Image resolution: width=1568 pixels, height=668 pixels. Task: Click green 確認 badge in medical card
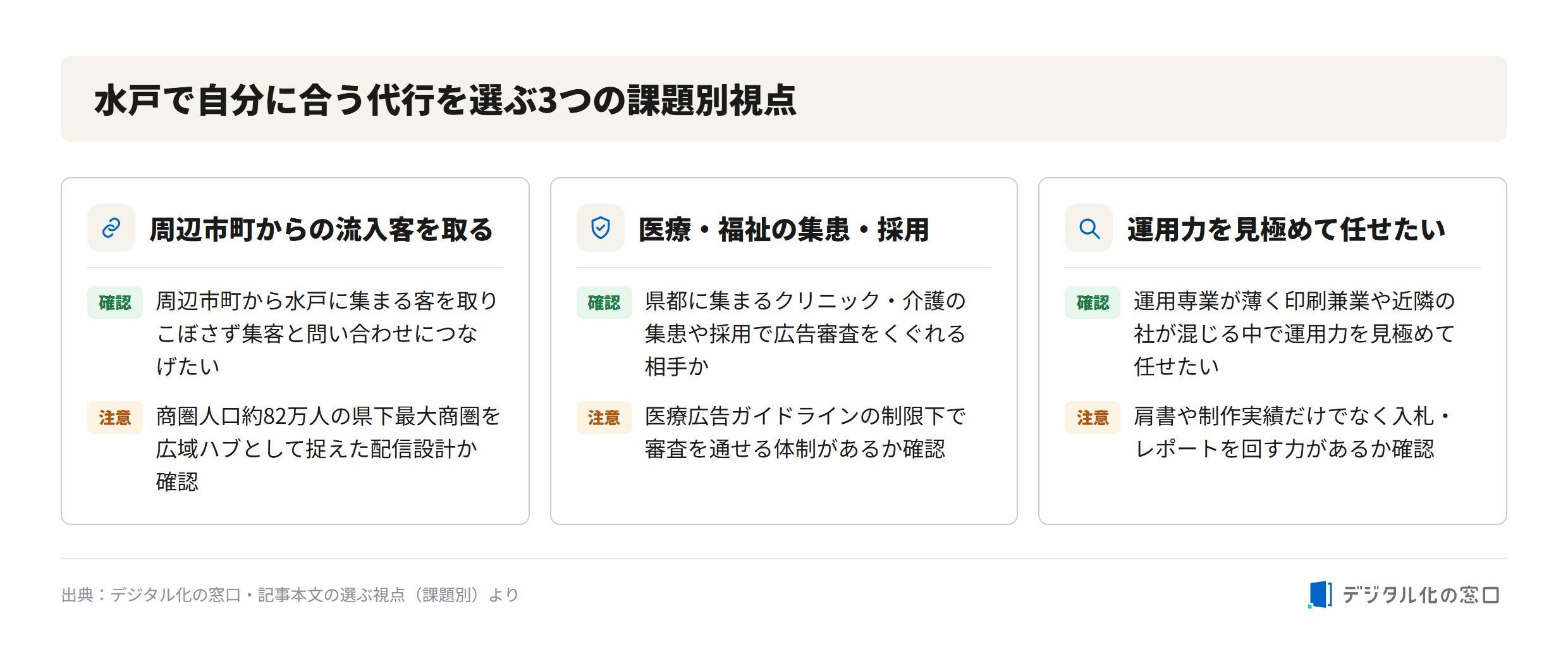(x=604, y=302)
